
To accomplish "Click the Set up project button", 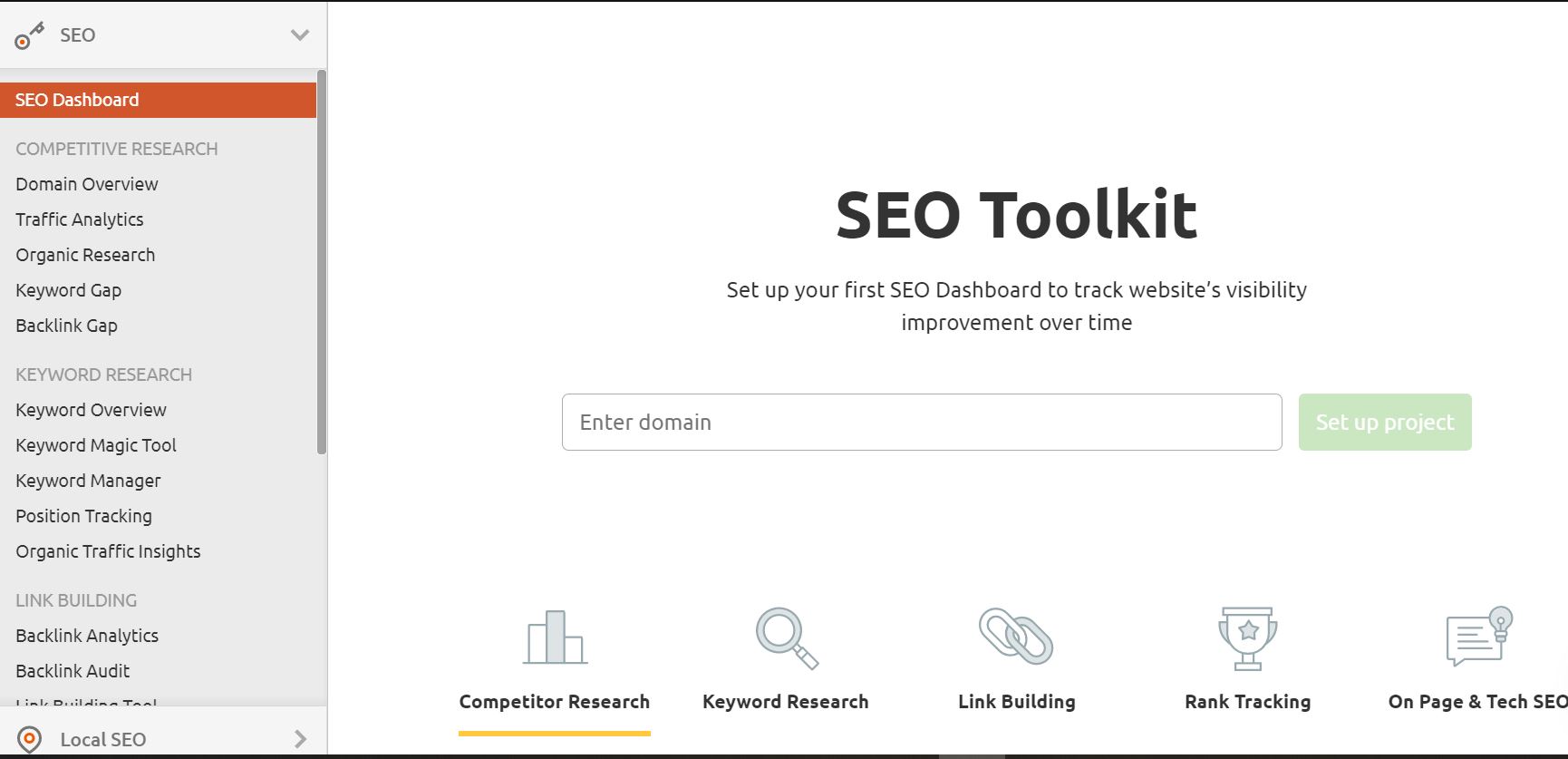I will tap(1385, 422).
